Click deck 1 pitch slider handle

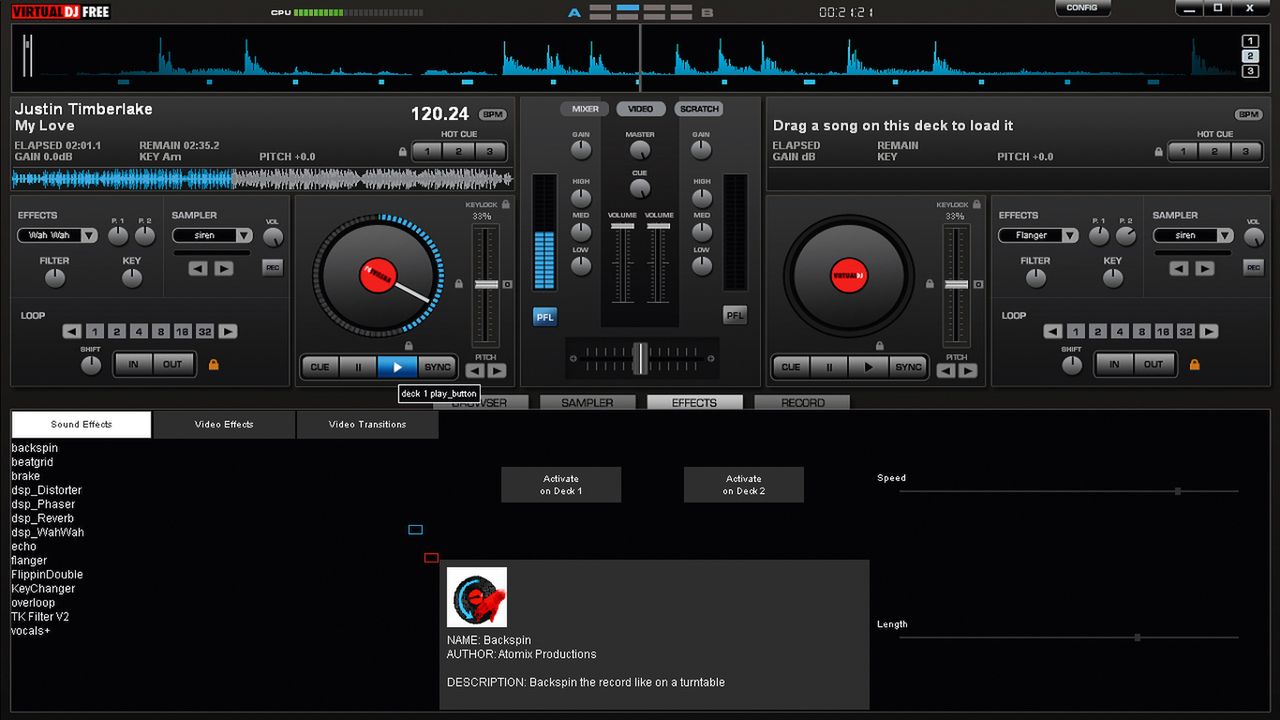(x=486, y=285)
